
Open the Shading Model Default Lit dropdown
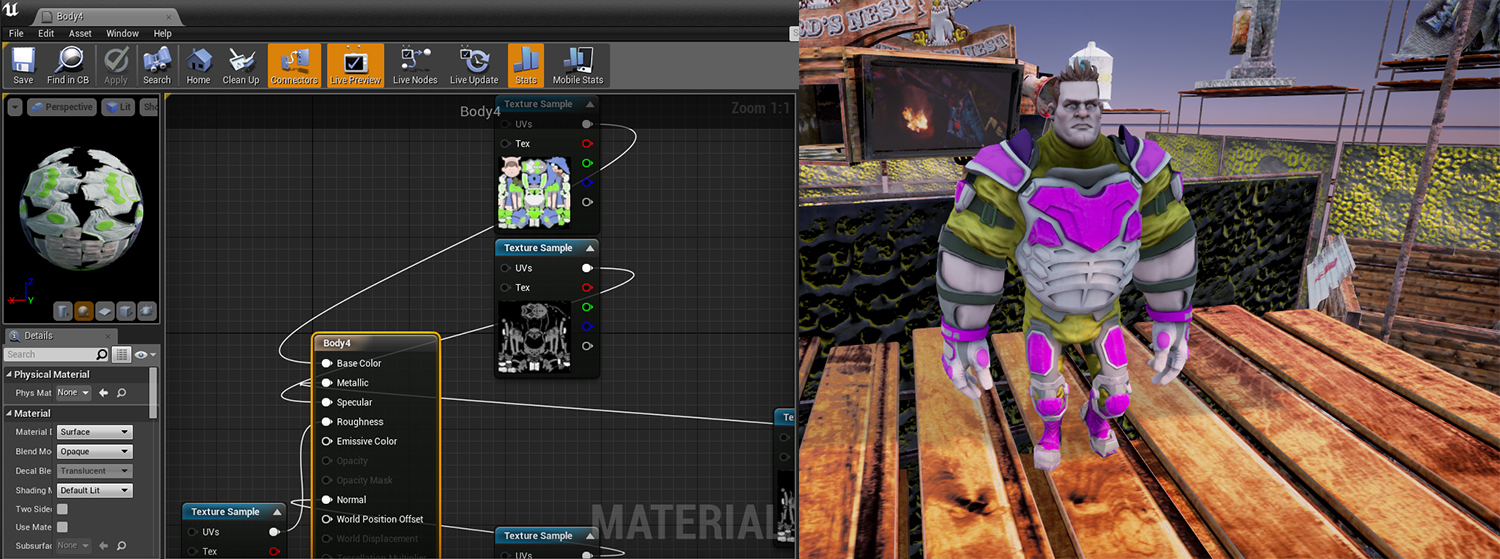pyautogui.click(x=94, y=490)
